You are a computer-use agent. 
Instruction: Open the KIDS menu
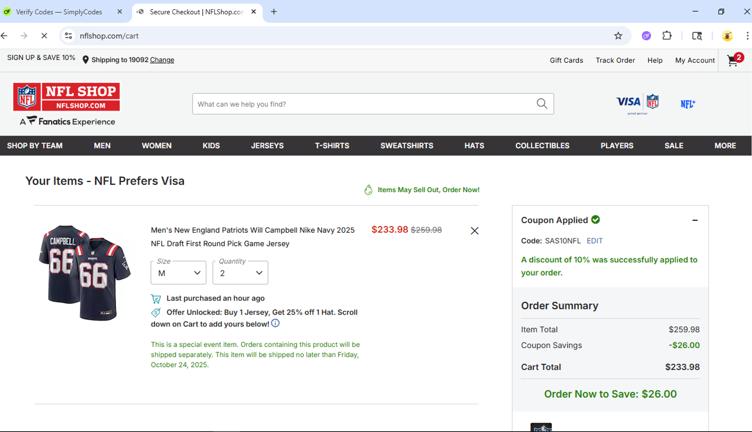click(x=211, y=145)
